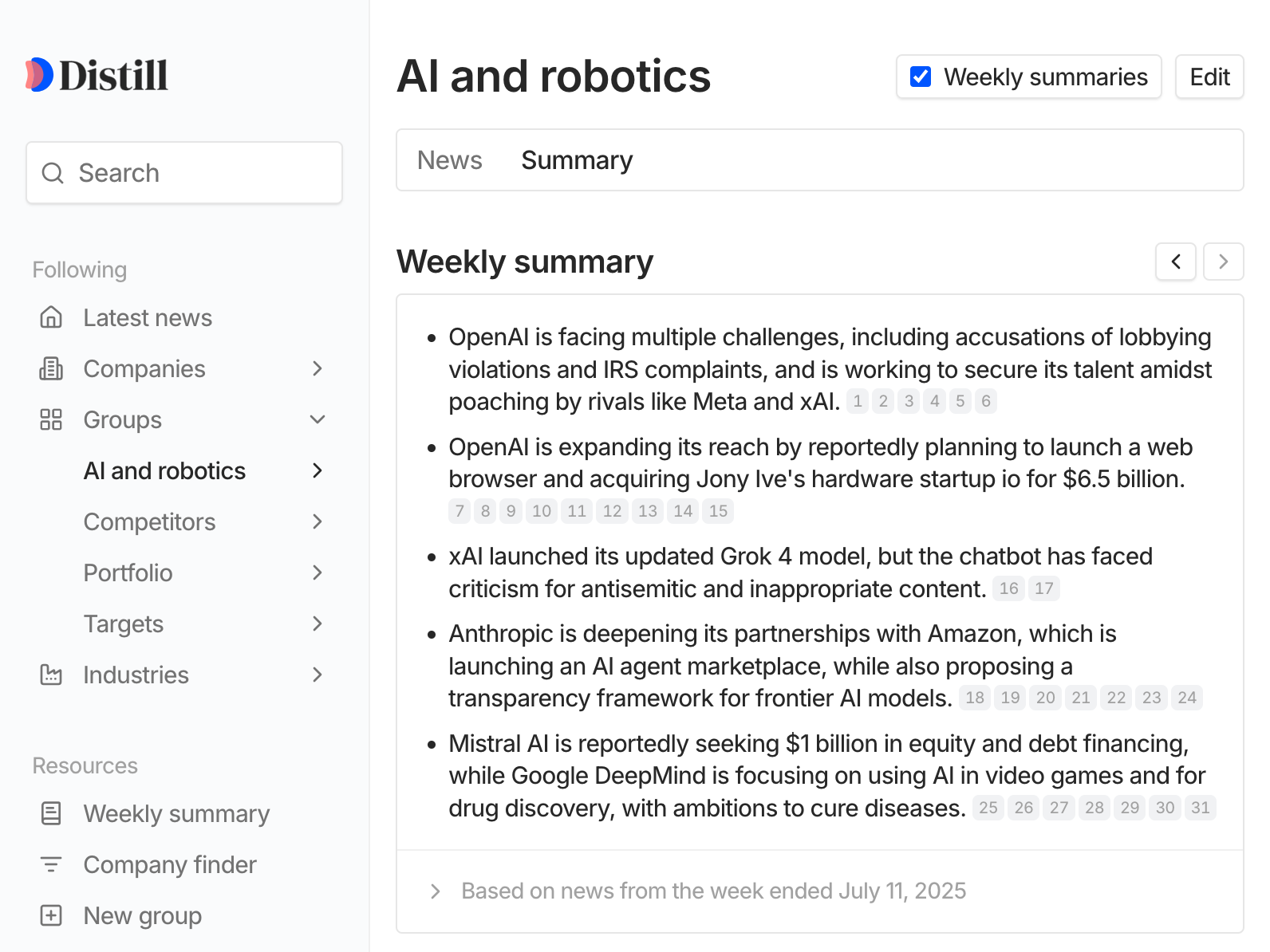This screenshot has width=1270, height=952.
Task: Focus the Search input field
Action: (184, 173)
